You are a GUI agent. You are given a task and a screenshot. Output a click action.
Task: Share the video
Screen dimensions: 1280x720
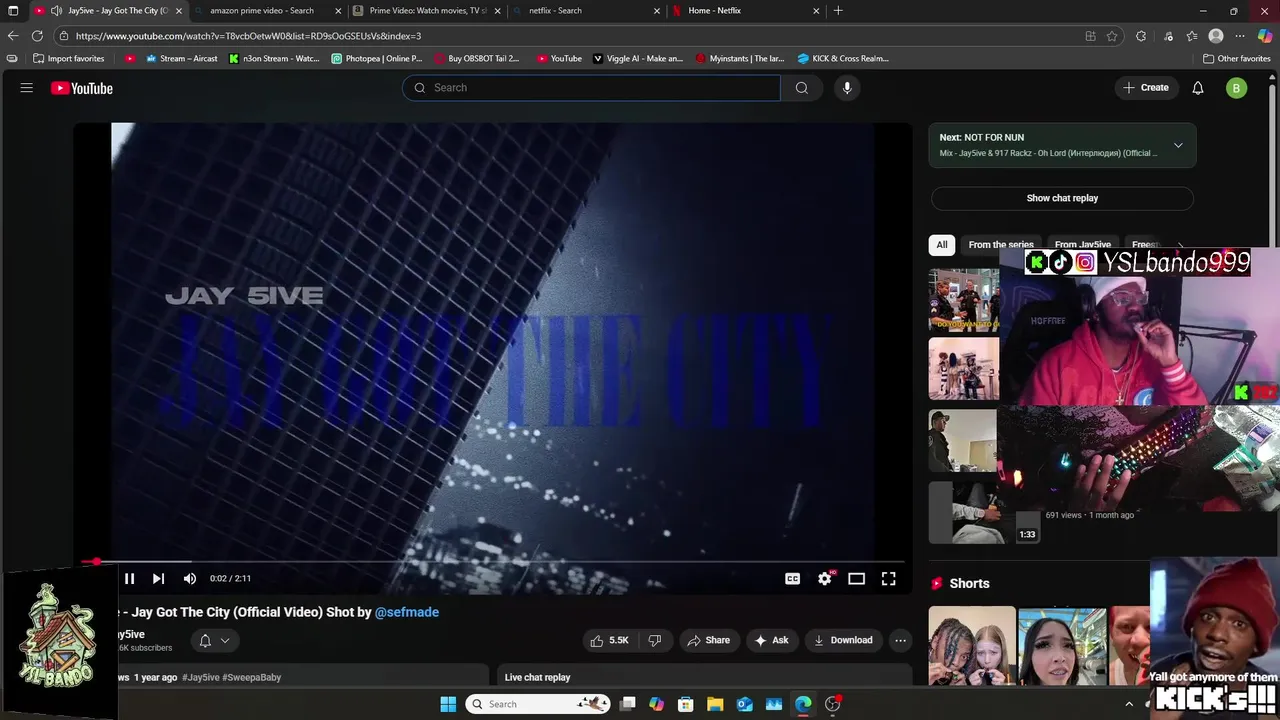tap(708, 640)
